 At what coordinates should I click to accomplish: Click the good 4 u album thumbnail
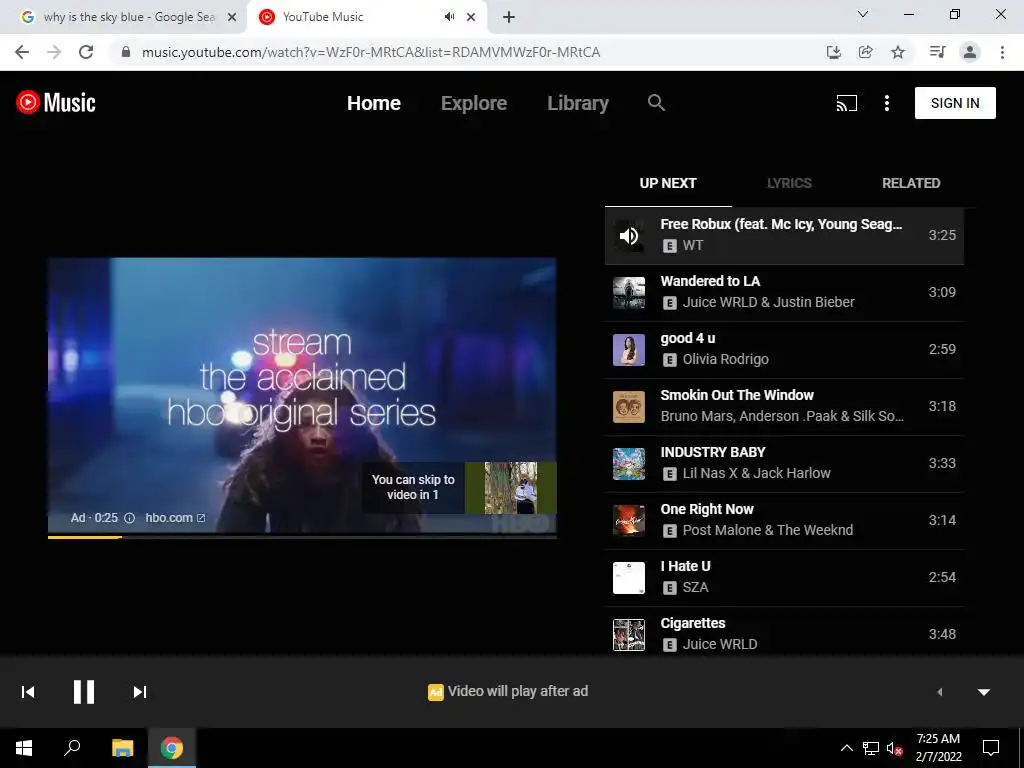point(629,349)
